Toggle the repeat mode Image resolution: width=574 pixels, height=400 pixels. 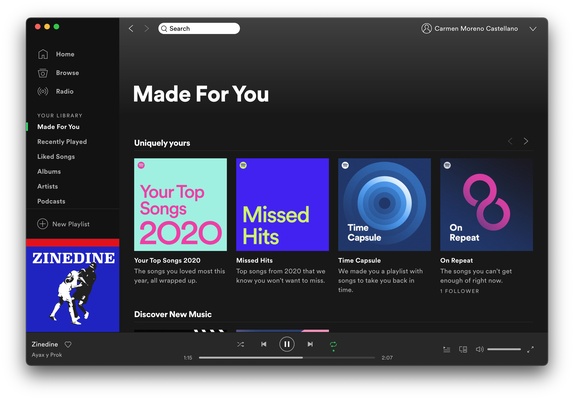(333, 345)
